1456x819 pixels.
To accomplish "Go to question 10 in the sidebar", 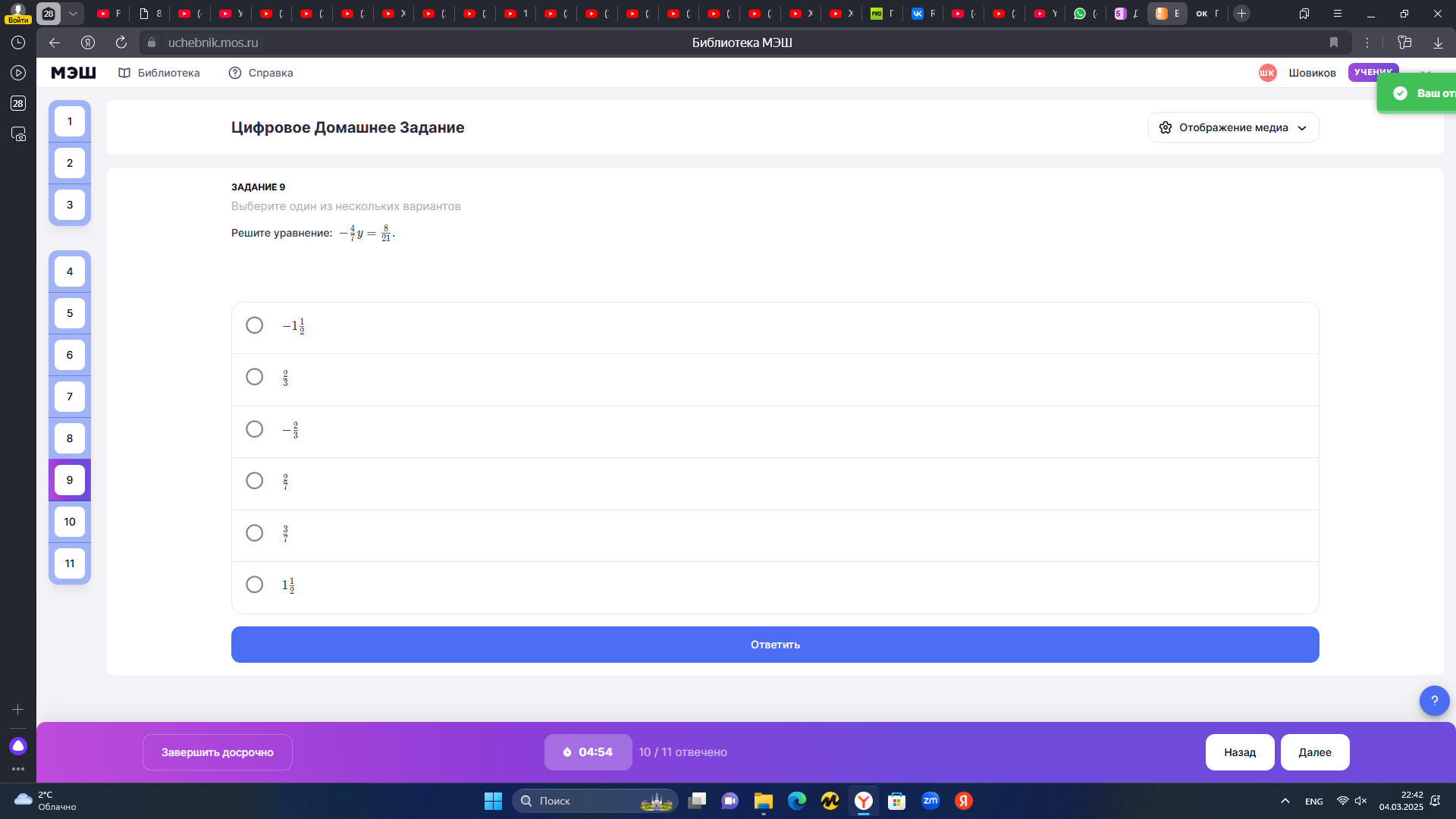I will coord(70,522).
